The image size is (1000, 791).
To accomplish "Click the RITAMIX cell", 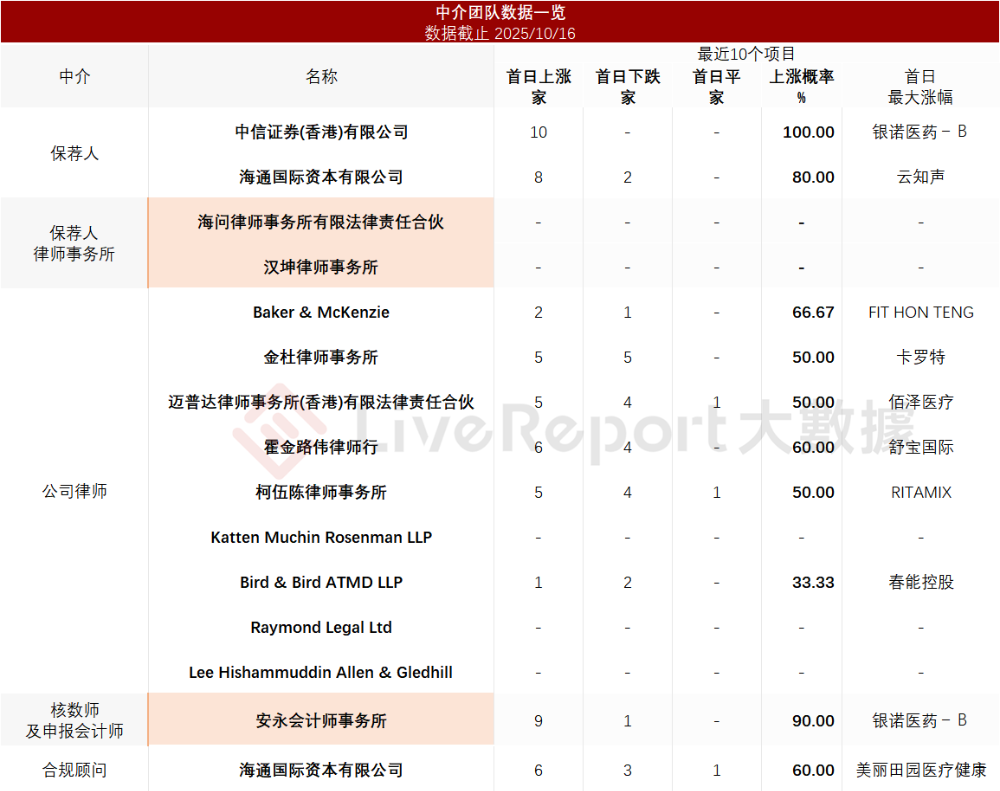I will [921, 492].
